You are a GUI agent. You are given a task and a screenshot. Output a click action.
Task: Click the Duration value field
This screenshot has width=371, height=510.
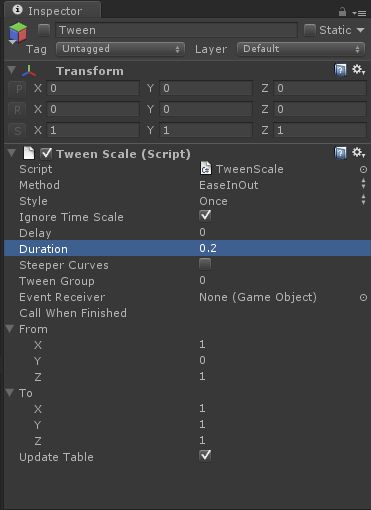pos(283,248)
